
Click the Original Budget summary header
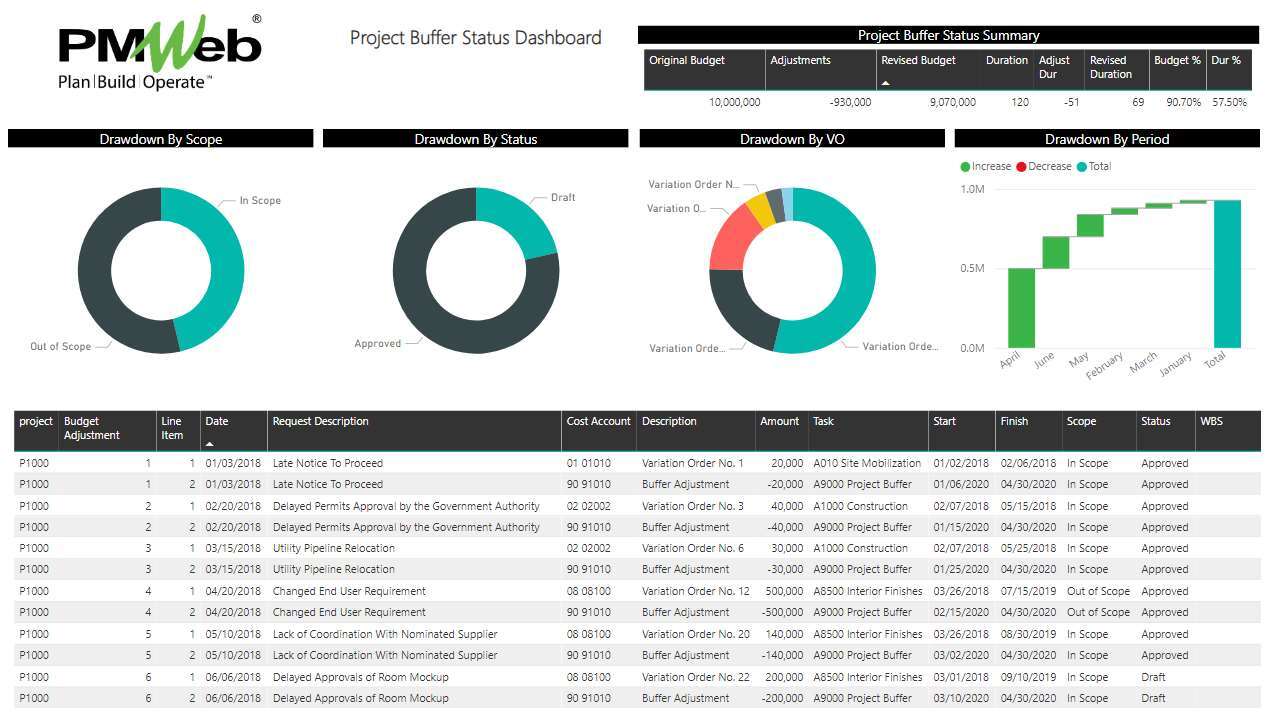[687, 61]
